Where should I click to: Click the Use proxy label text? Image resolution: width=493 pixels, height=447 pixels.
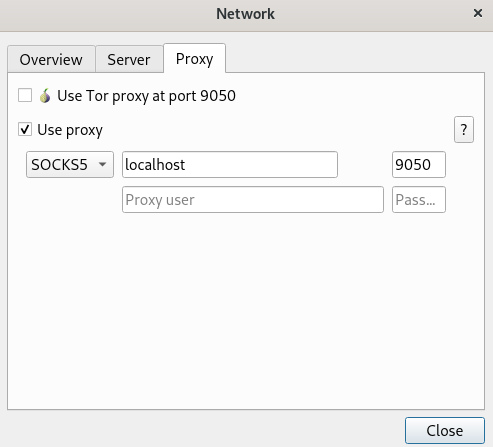(x=70, y=130)
